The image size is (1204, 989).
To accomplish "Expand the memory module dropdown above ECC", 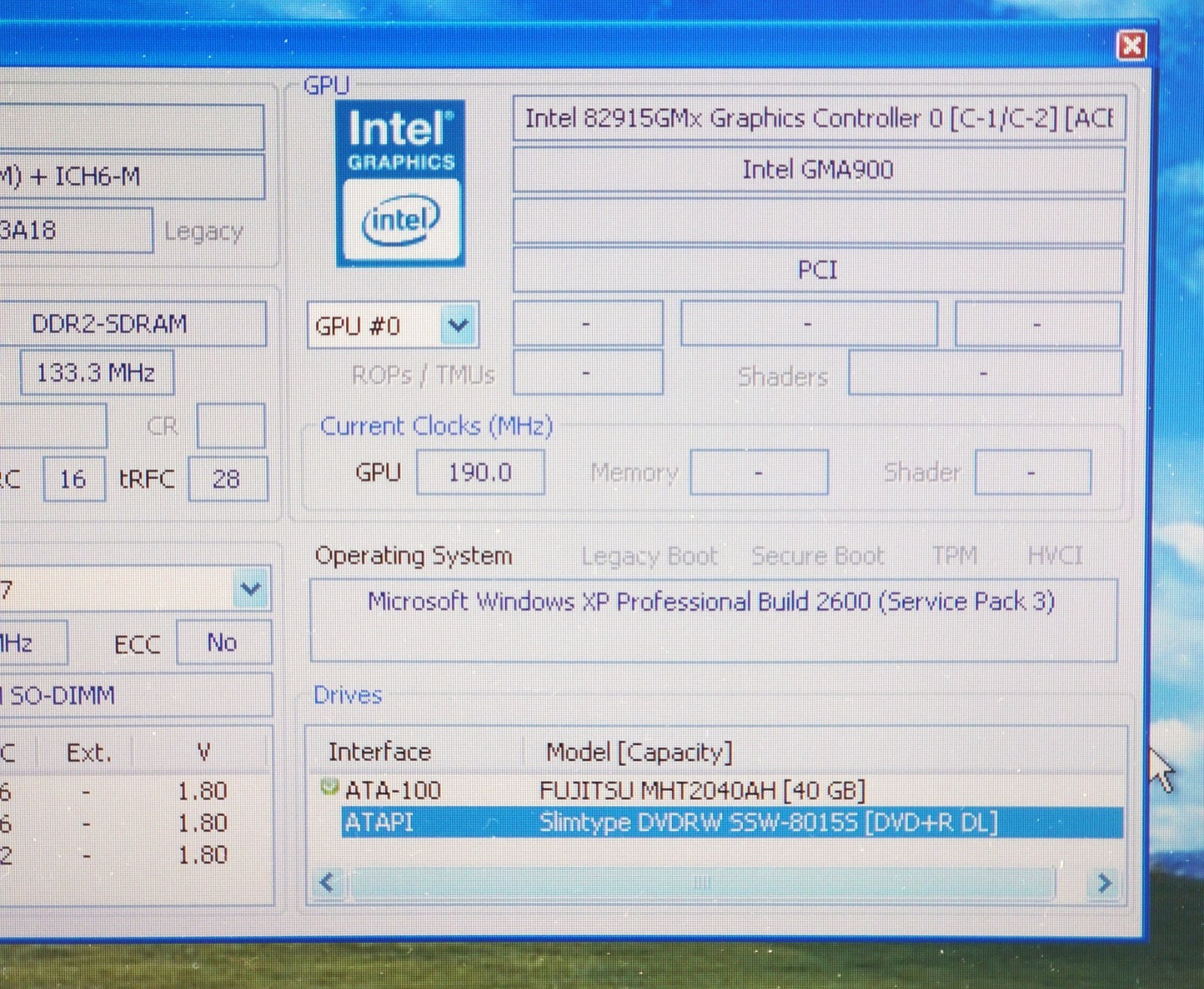I will 251,589.
